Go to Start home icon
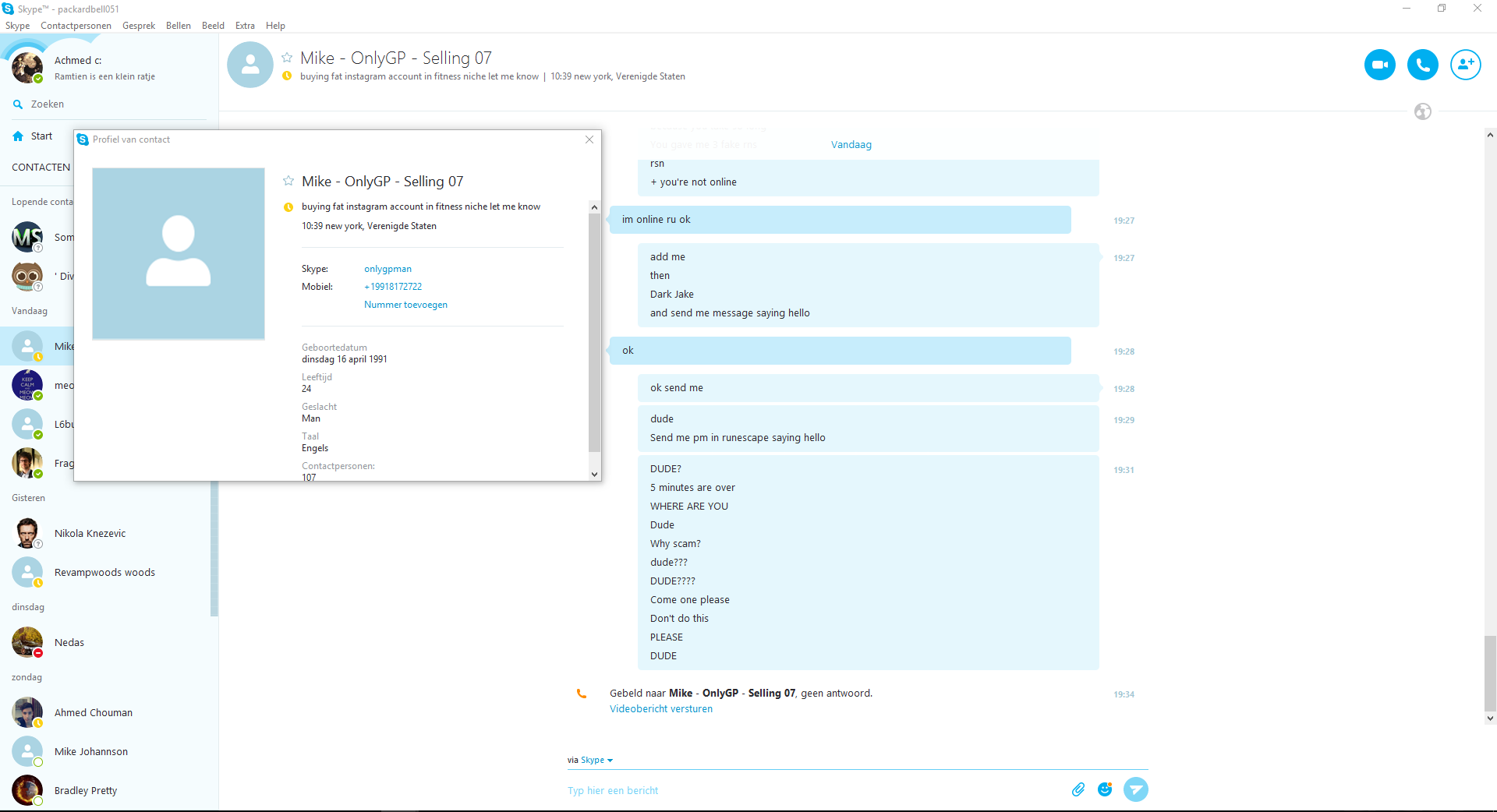1497x812 pixels. [18, 136]
